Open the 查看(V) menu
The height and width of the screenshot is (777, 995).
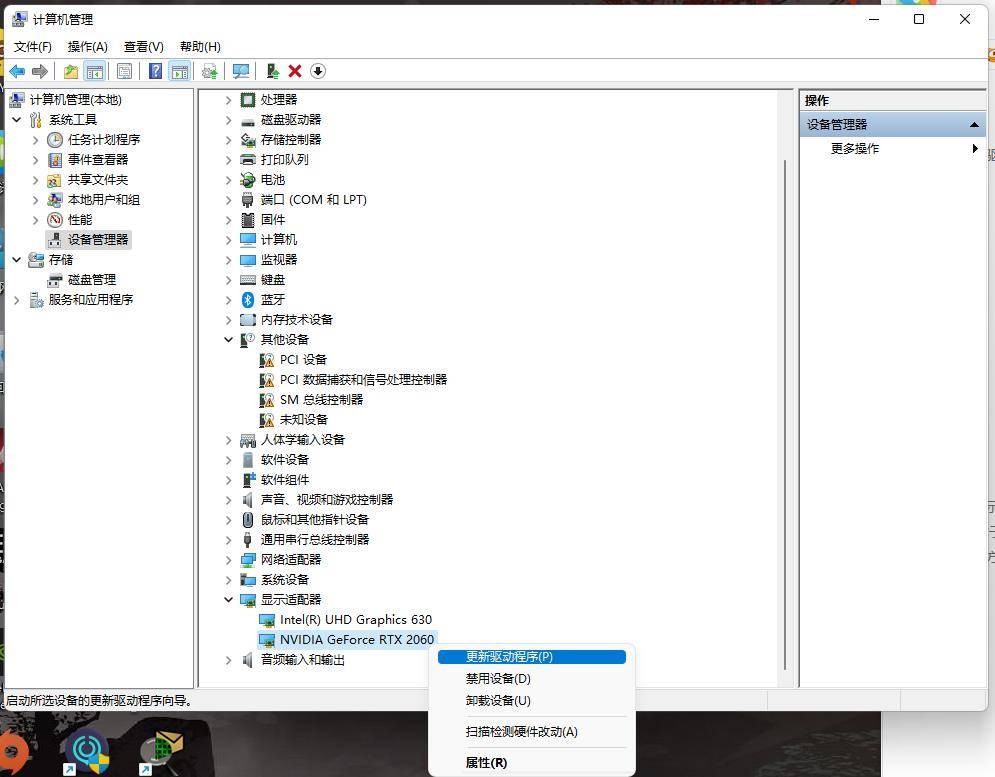pos(143,46)
